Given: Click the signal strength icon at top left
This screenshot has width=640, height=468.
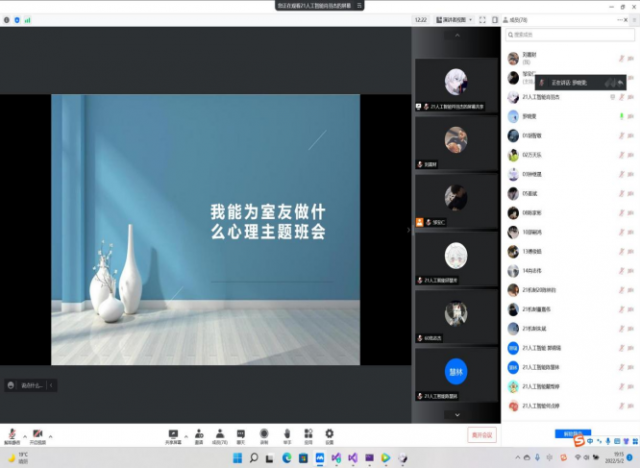Looking at the screenshot, I should pyautogui.click(x=27, y=19).
